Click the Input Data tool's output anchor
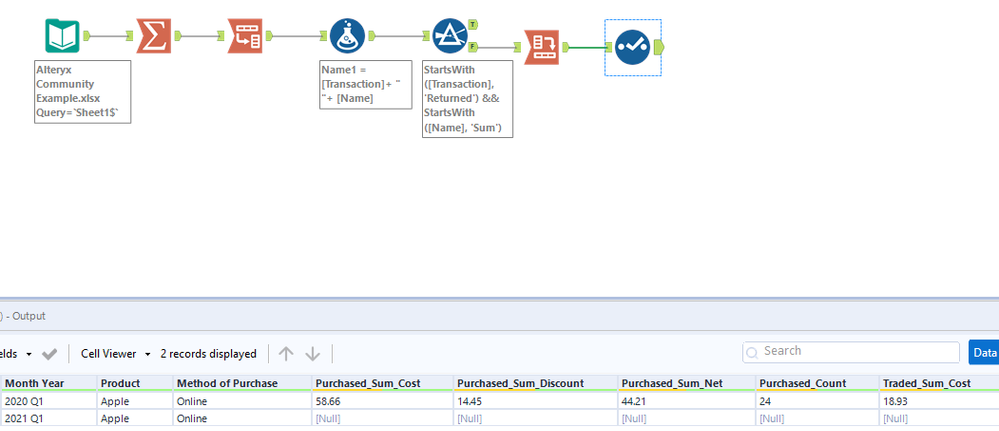This screenshot has height=431, width=999. pos(86,36)
